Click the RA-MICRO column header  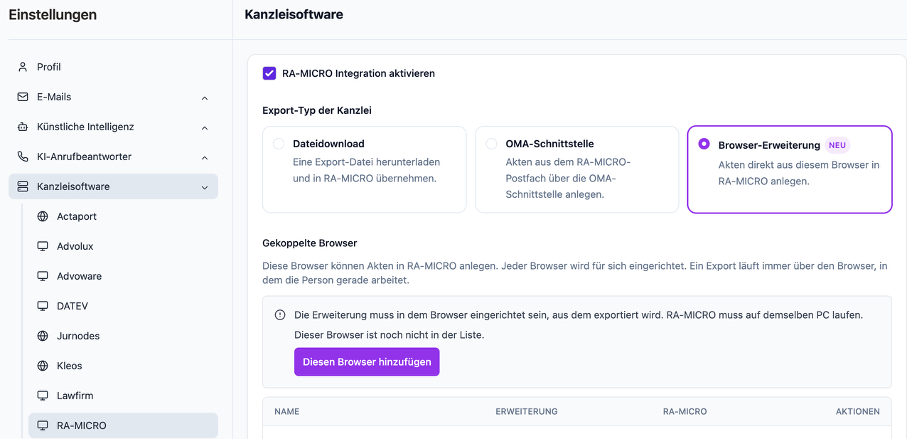tap(684, 412)
